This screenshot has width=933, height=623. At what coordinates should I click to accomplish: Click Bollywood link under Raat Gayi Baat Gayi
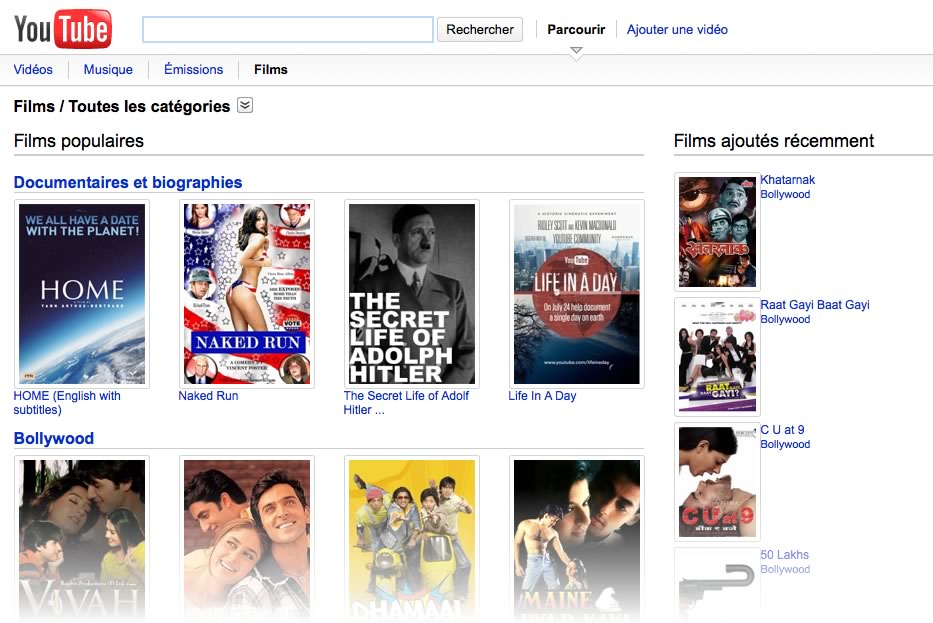785,320
